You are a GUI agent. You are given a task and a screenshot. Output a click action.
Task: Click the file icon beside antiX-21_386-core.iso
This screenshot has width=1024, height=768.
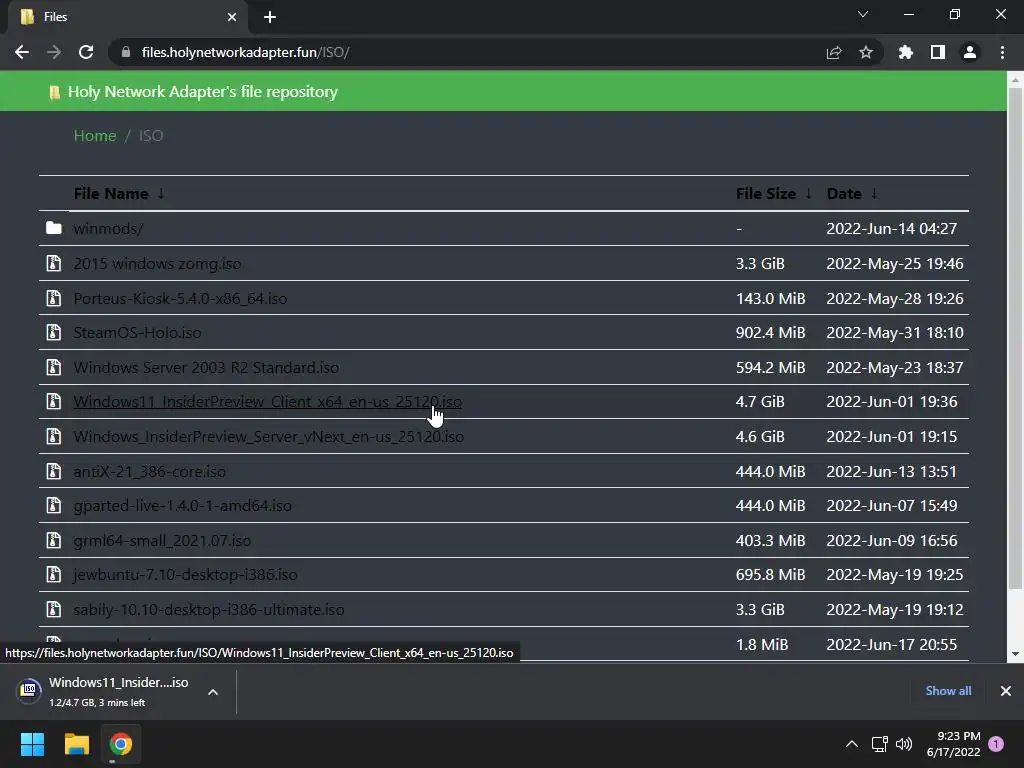pos(54,472)
